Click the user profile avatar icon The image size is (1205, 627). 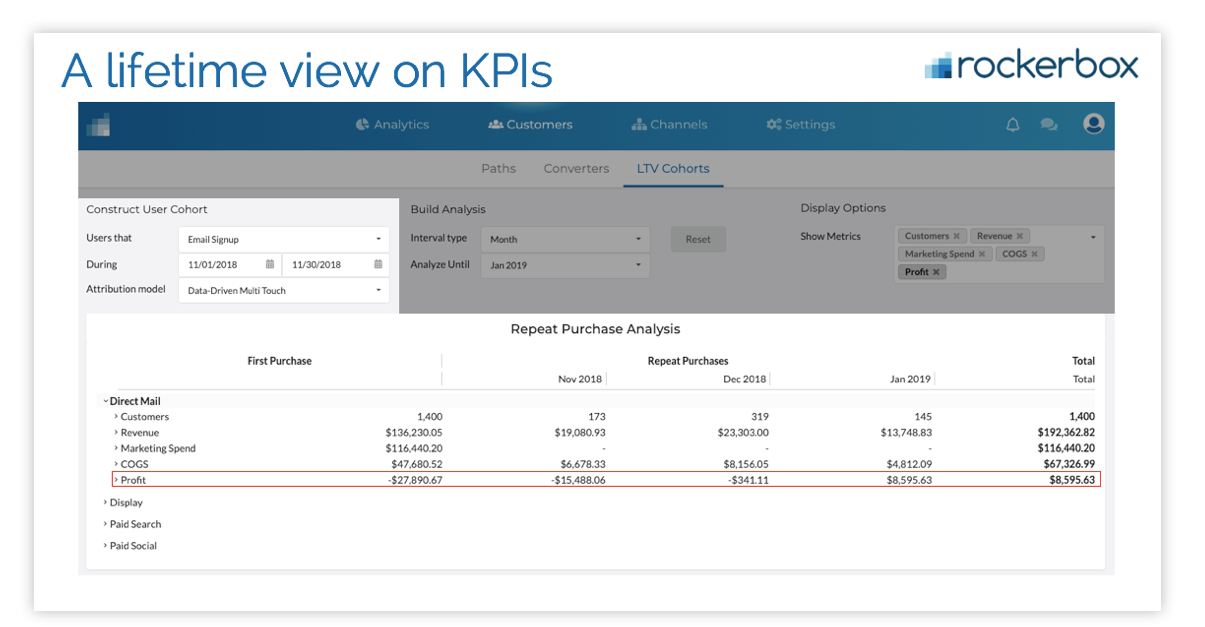click(1093, 124)
